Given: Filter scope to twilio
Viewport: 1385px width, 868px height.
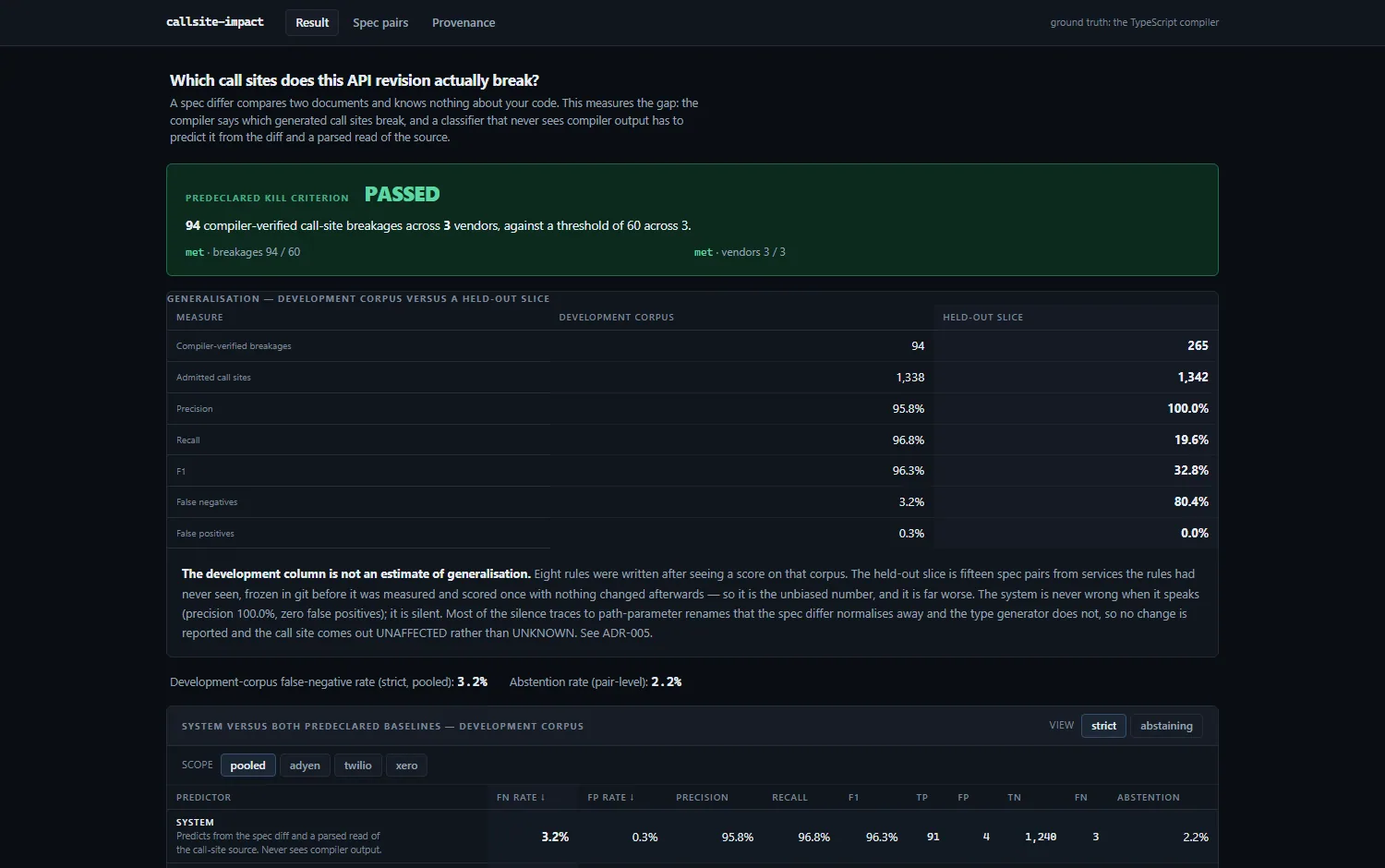Looking at the screenshot, I should [x=357, y=766].
